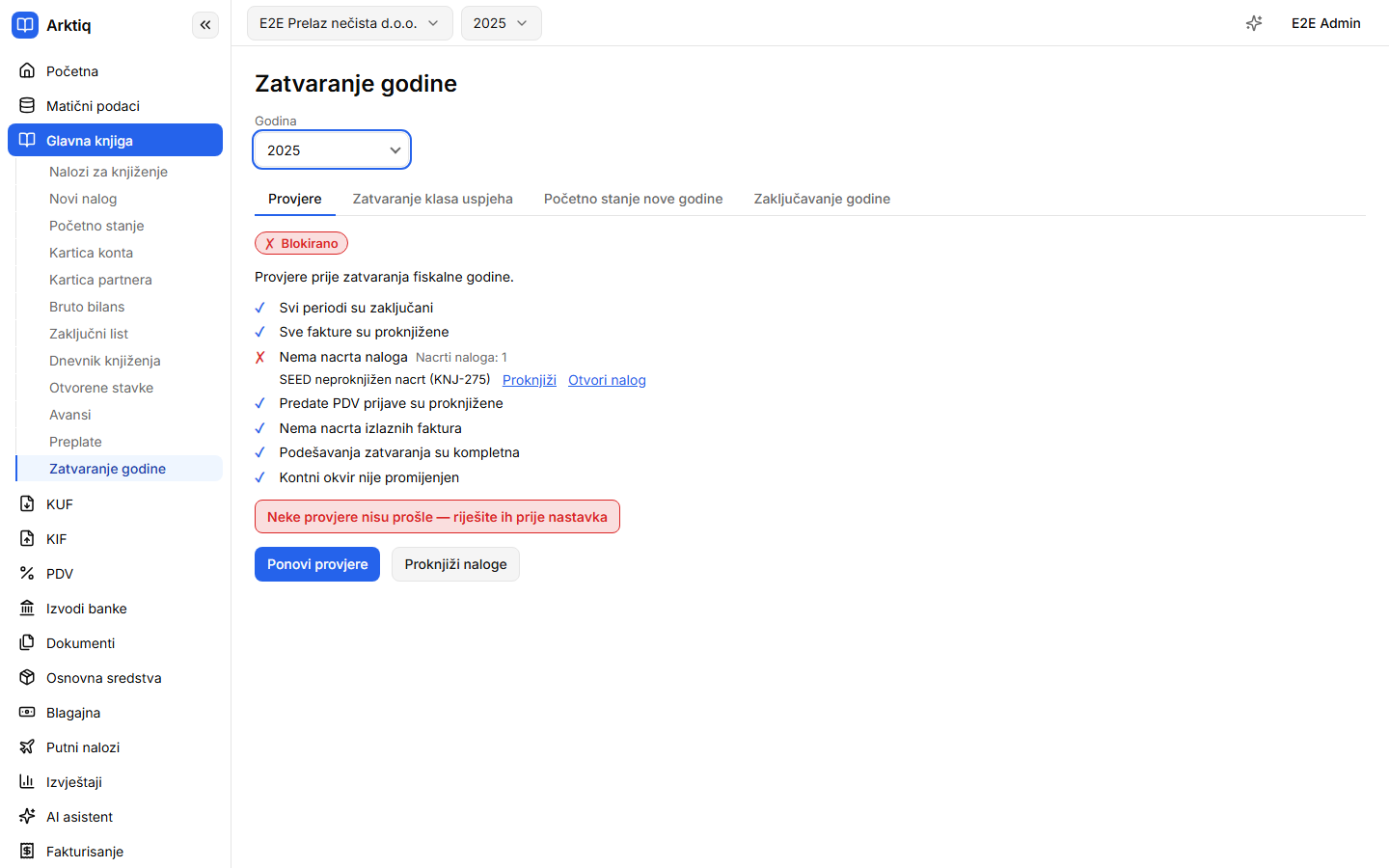This screenshot has width=1389, height=868.
Task: Click the text SEED neproknjižen nacrt (KNJ-275)
Action: point(385,379)
